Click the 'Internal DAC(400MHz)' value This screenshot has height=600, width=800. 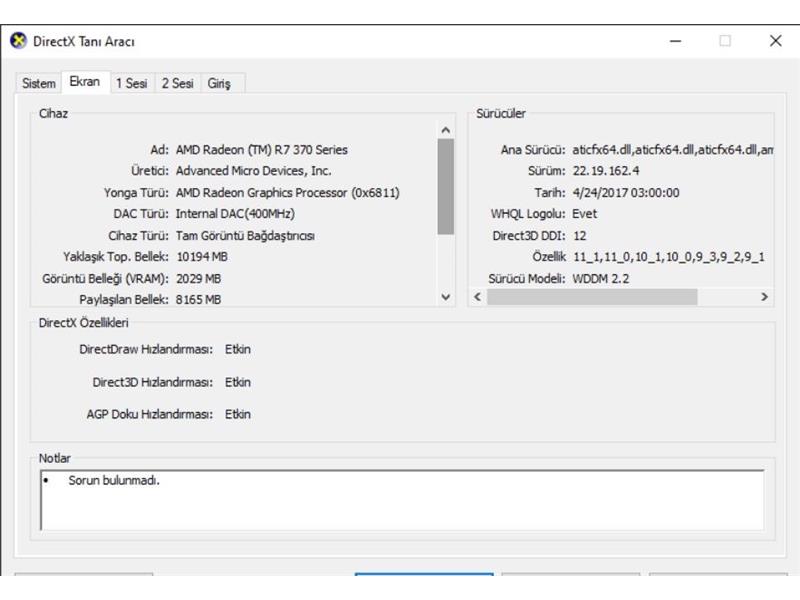point(235,214)
